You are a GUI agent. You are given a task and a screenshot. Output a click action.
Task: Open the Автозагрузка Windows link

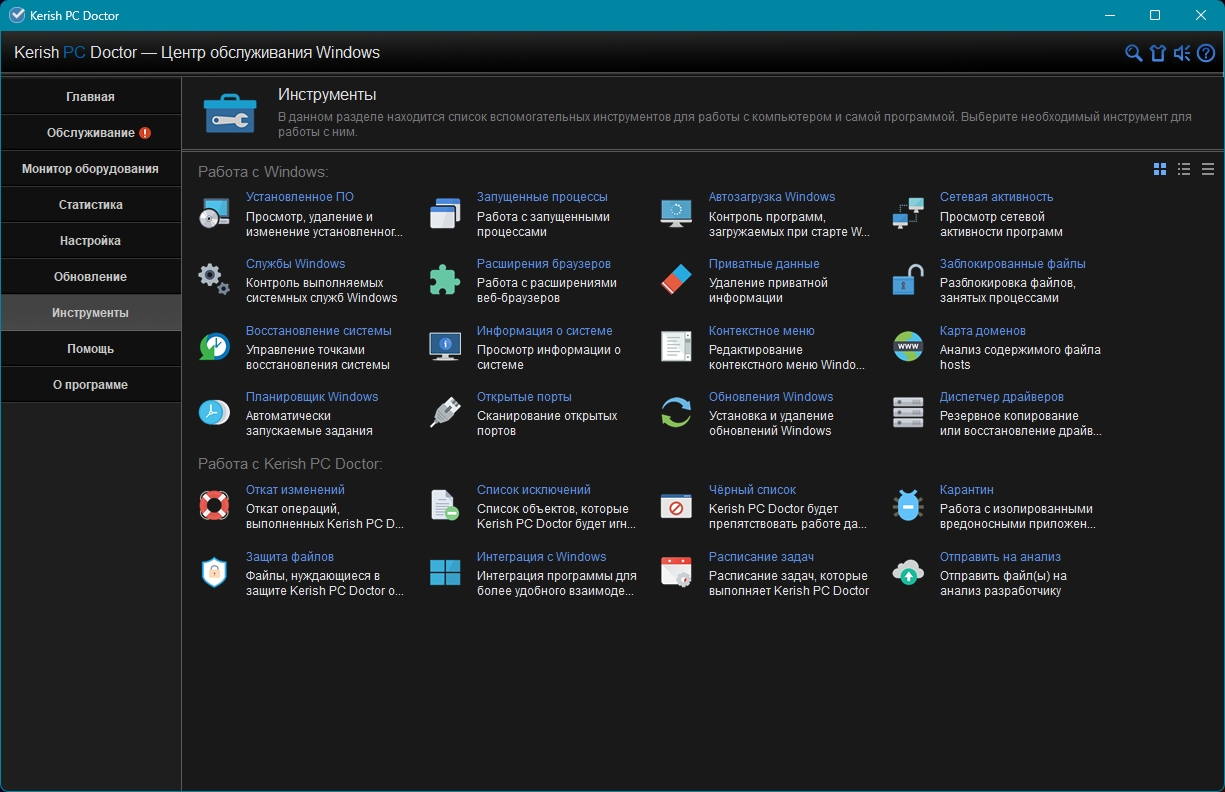pyautogui.click(x=772, y=197)
